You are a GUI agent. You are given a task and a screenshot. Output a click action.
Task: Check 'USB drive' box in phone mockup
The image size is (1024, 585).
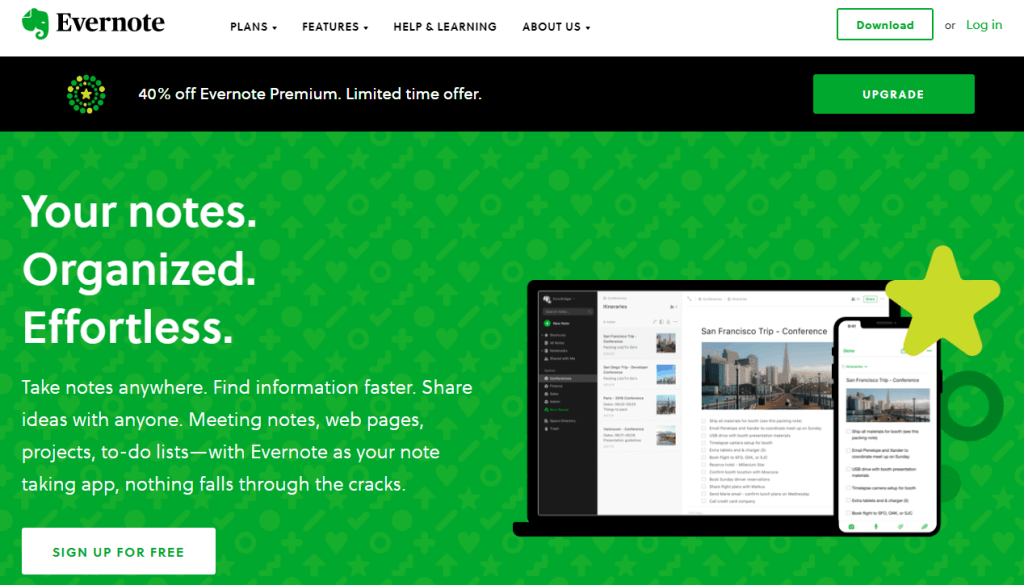[x=848, y=469]
